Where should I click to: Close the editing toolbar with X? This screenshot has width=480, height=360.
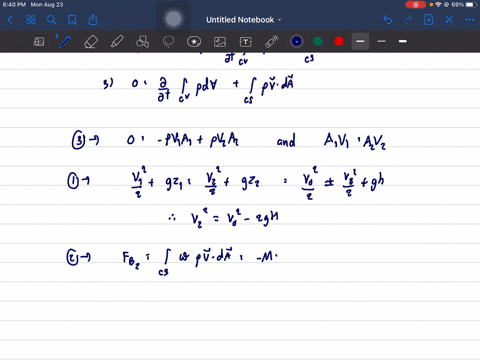click(x=449, y=20)
